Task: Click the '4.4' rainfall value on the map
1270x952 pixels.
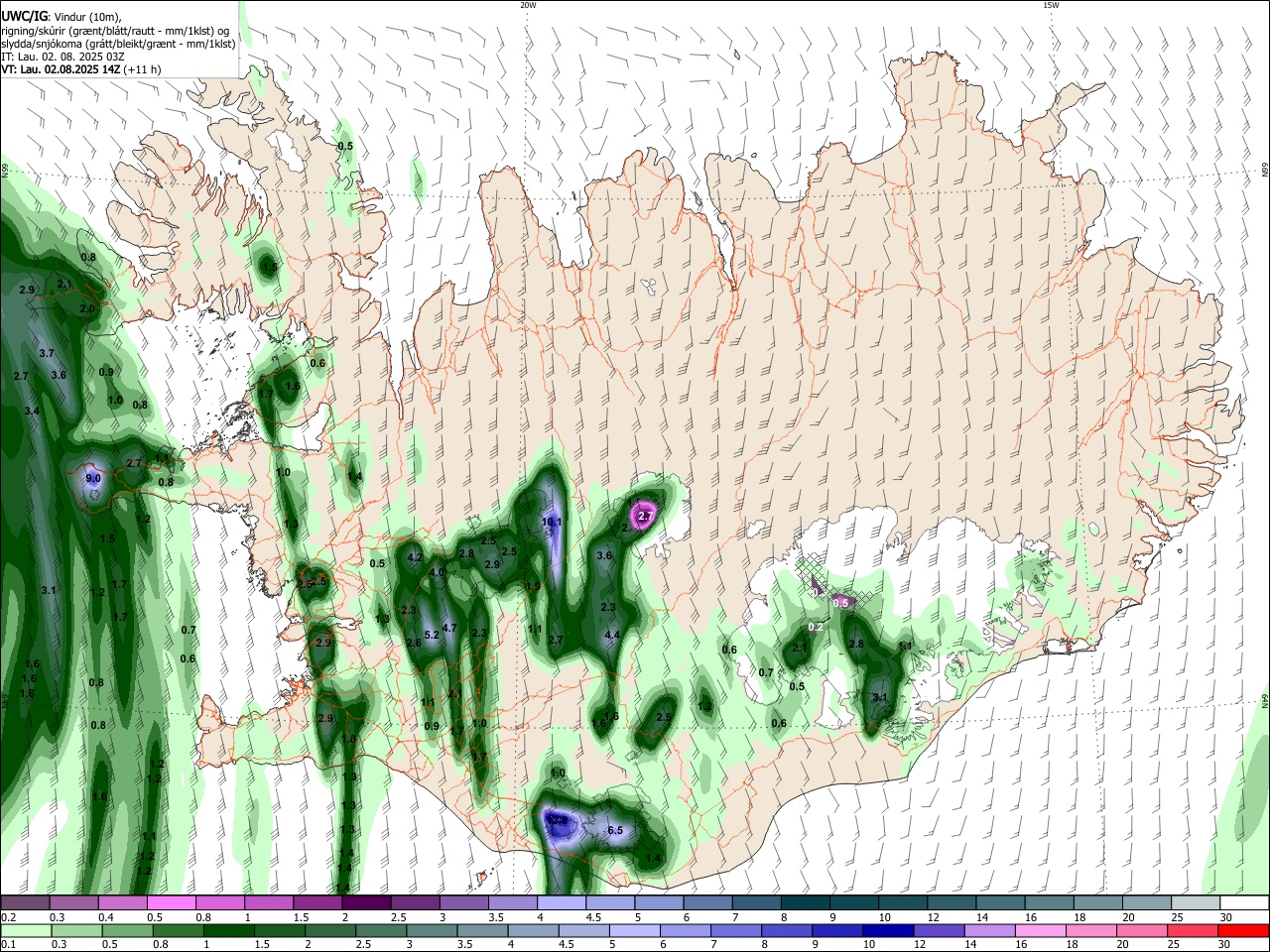Action: coord(612,635)
